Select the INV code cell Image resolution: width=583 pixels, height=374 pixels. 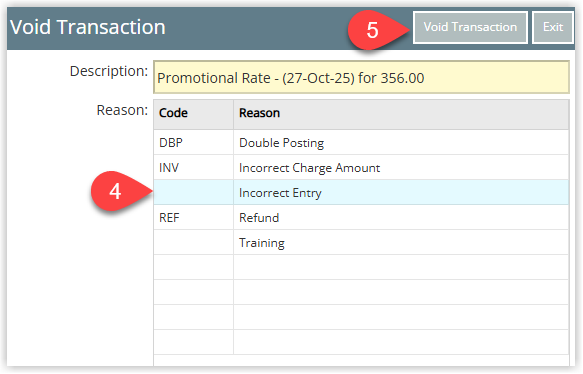(x=193, y=167)
